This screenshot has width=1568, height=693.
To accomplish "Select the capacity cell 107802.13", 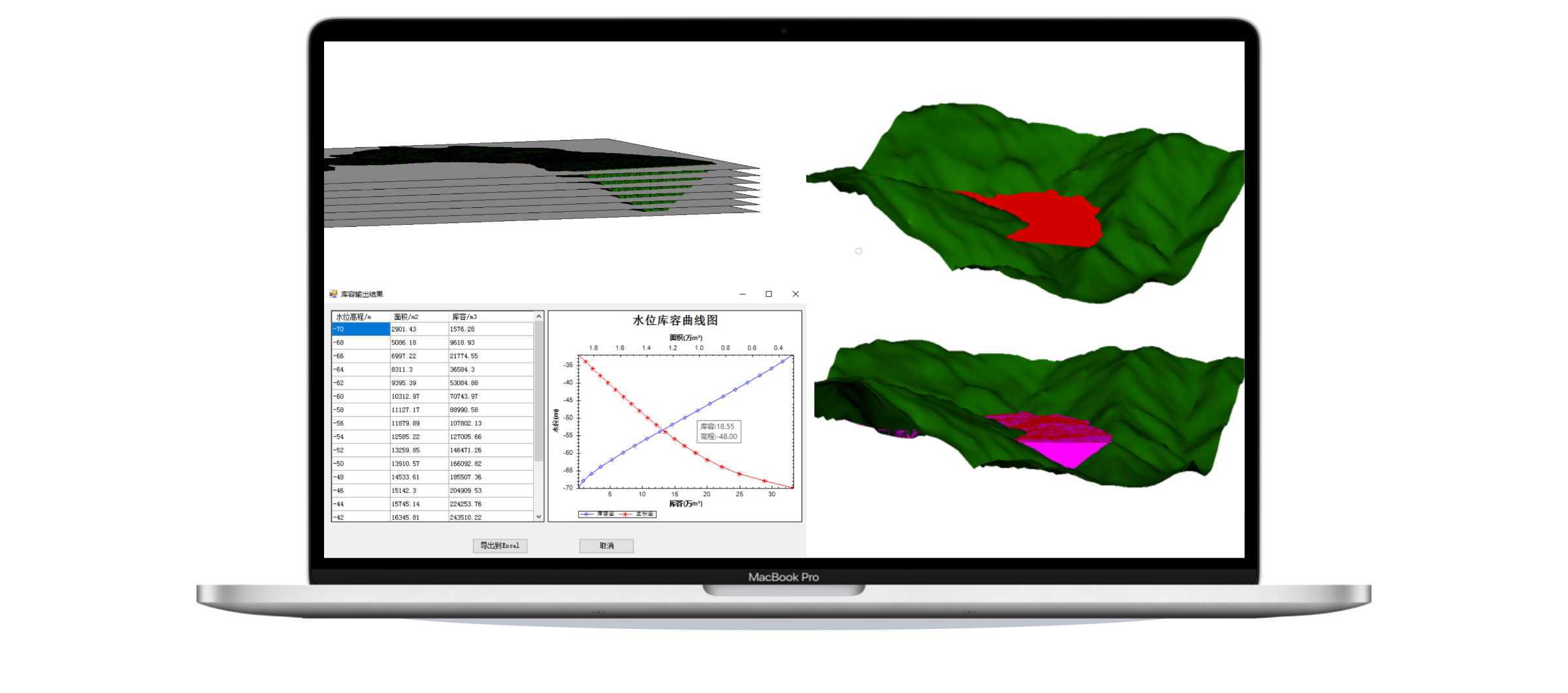I will (x=491, y=424).
